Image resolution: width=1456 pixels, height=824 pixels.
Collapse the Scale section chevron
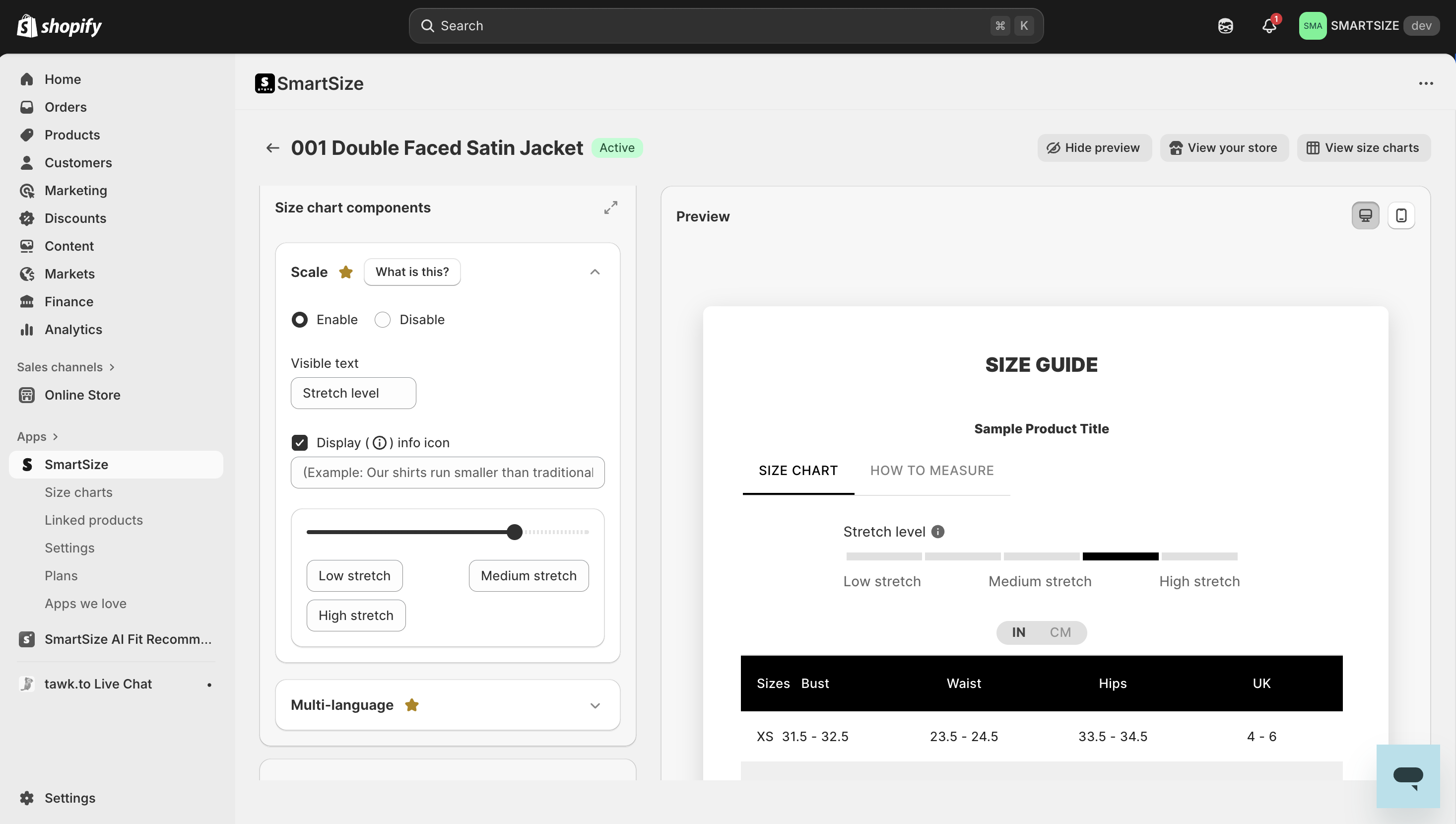595,272
